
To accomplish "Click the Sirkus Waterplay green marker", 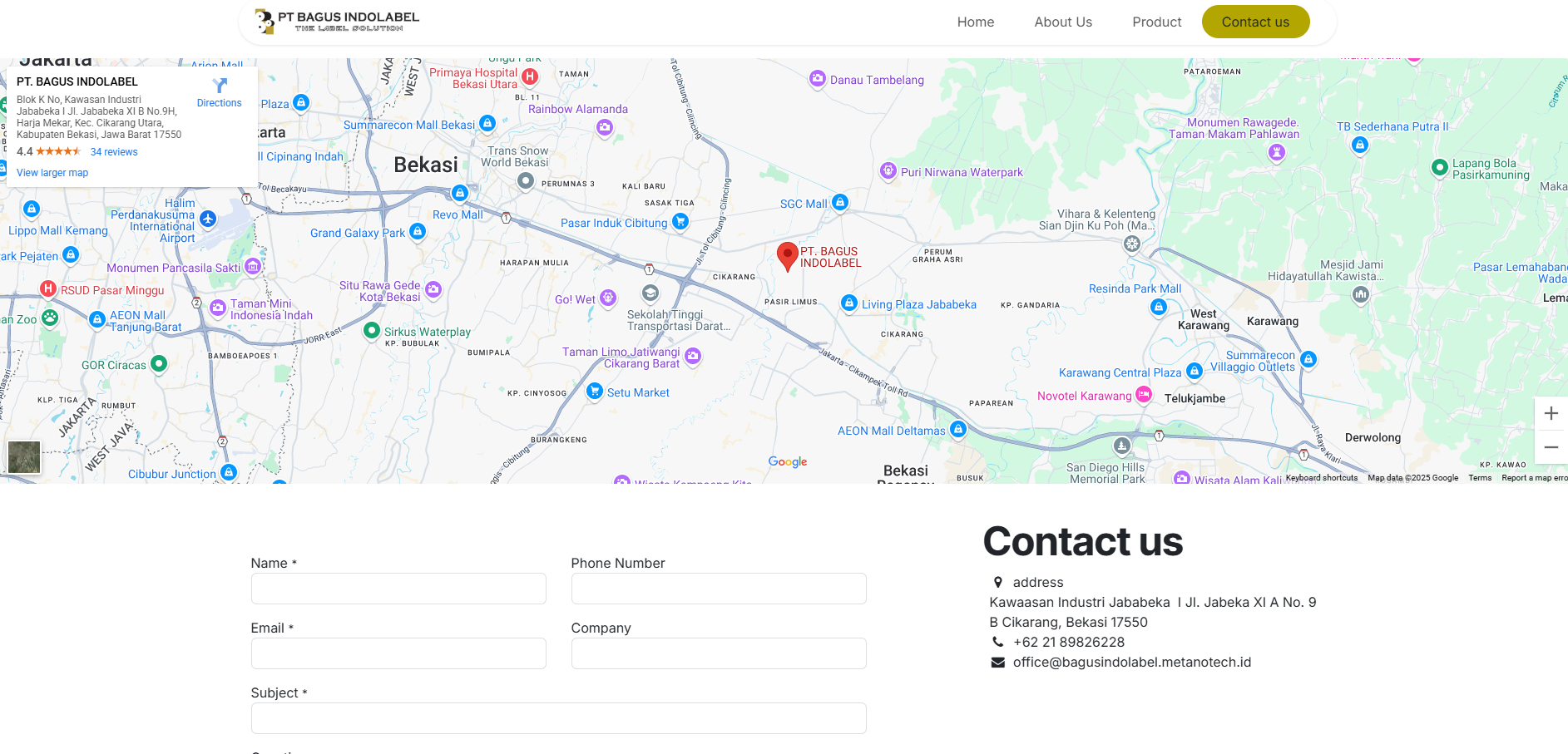I will [x=372, y=330].
